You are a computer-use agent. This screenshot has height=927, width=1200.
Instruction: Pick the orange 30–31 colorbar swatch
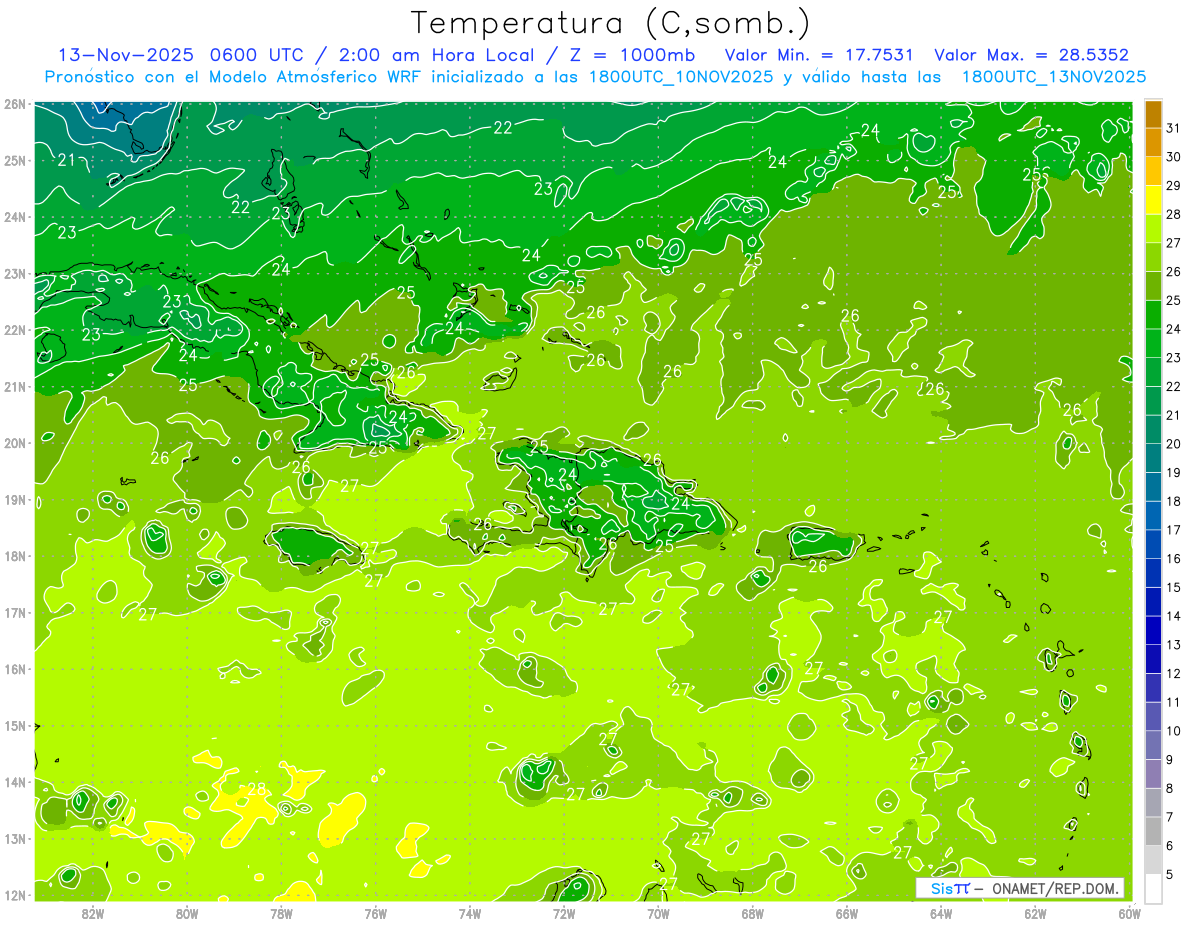[x=1153, y=142]
